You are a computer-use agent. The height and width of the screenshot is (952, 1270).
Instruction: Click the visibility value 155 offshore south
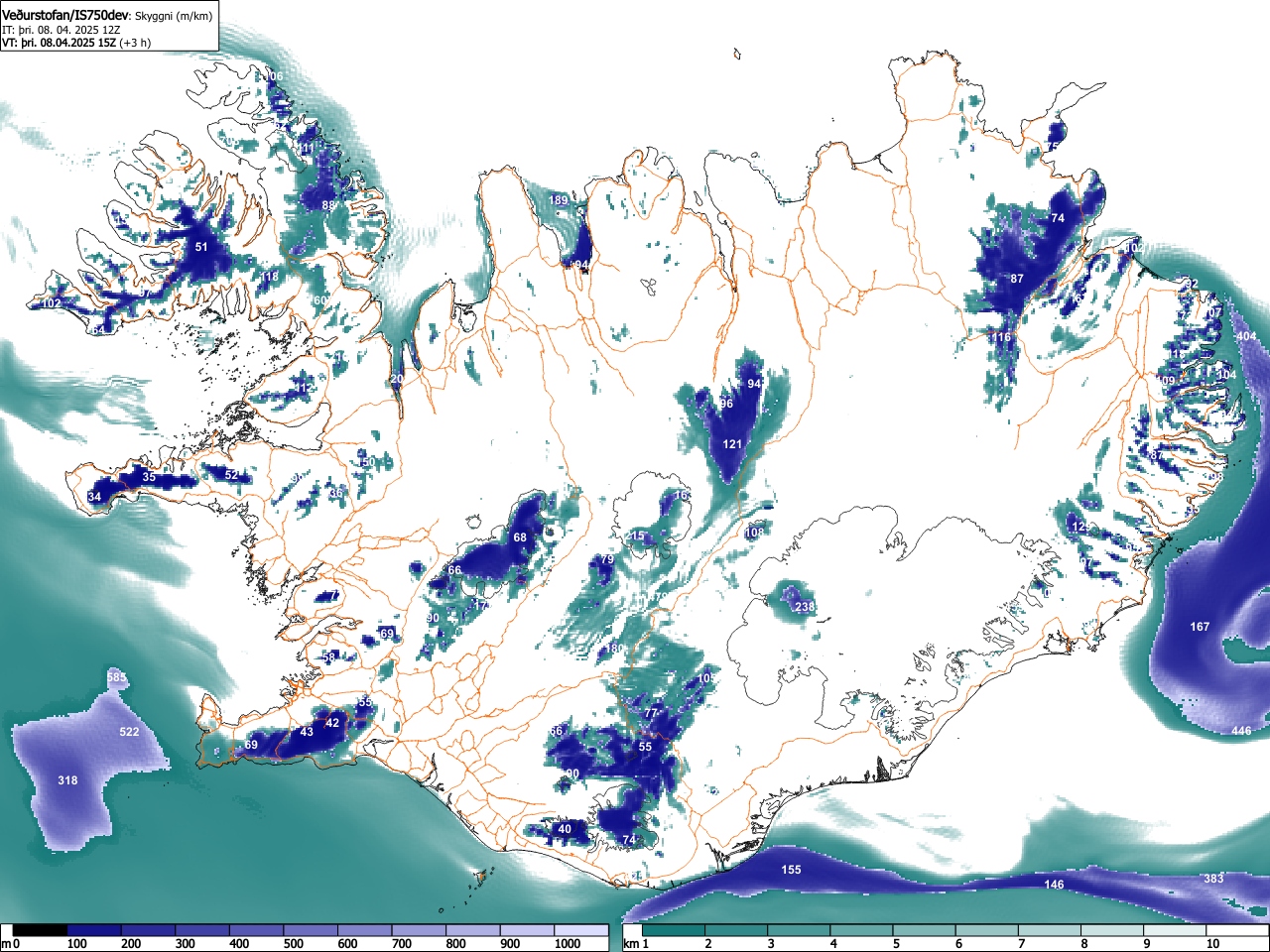click(x=791, y=870)
